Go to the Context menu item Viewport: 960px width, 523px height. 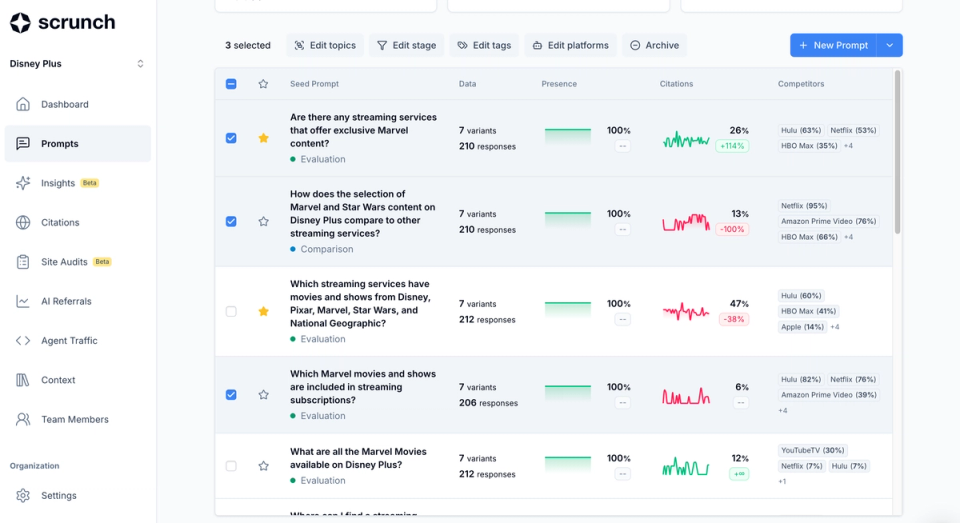(x=58, y=380)
